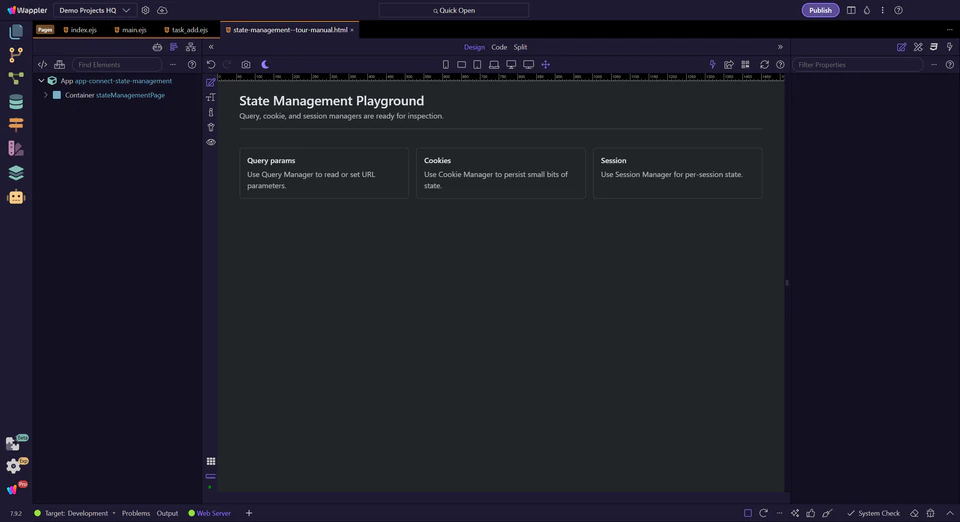Image resolution: width=960 pixels, height=522 pixels.
Task: Undo the last action in design toolbar
Action: click(x=211, y=64)
